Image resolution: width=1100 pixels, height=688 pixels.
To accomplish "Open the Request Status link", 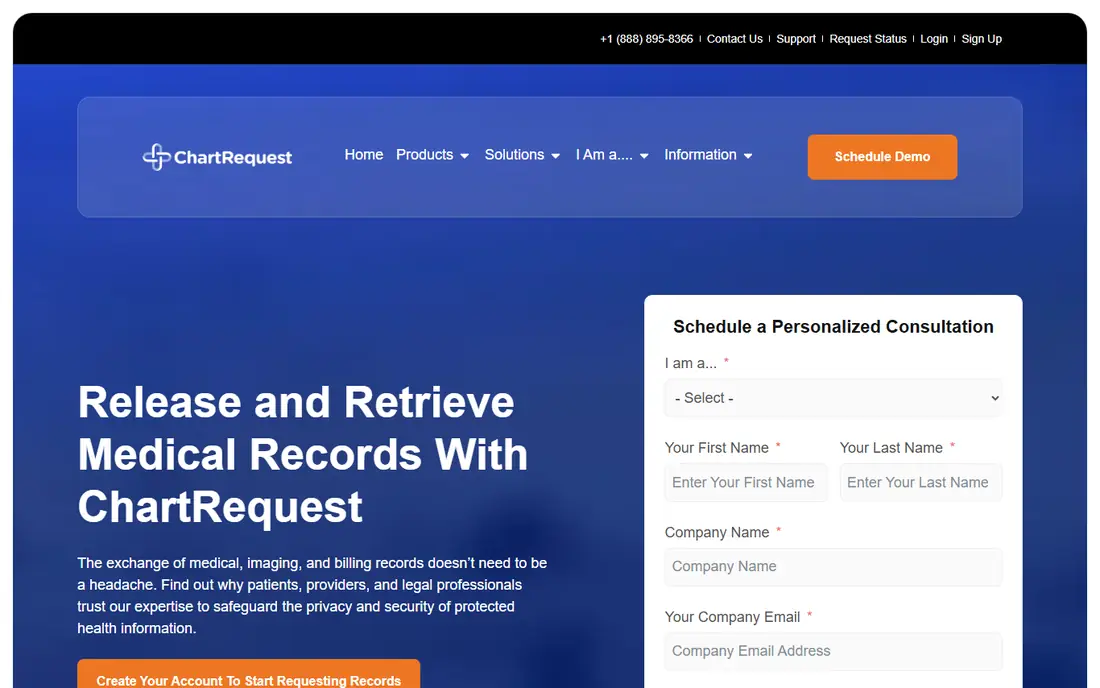I will [868, 39].
